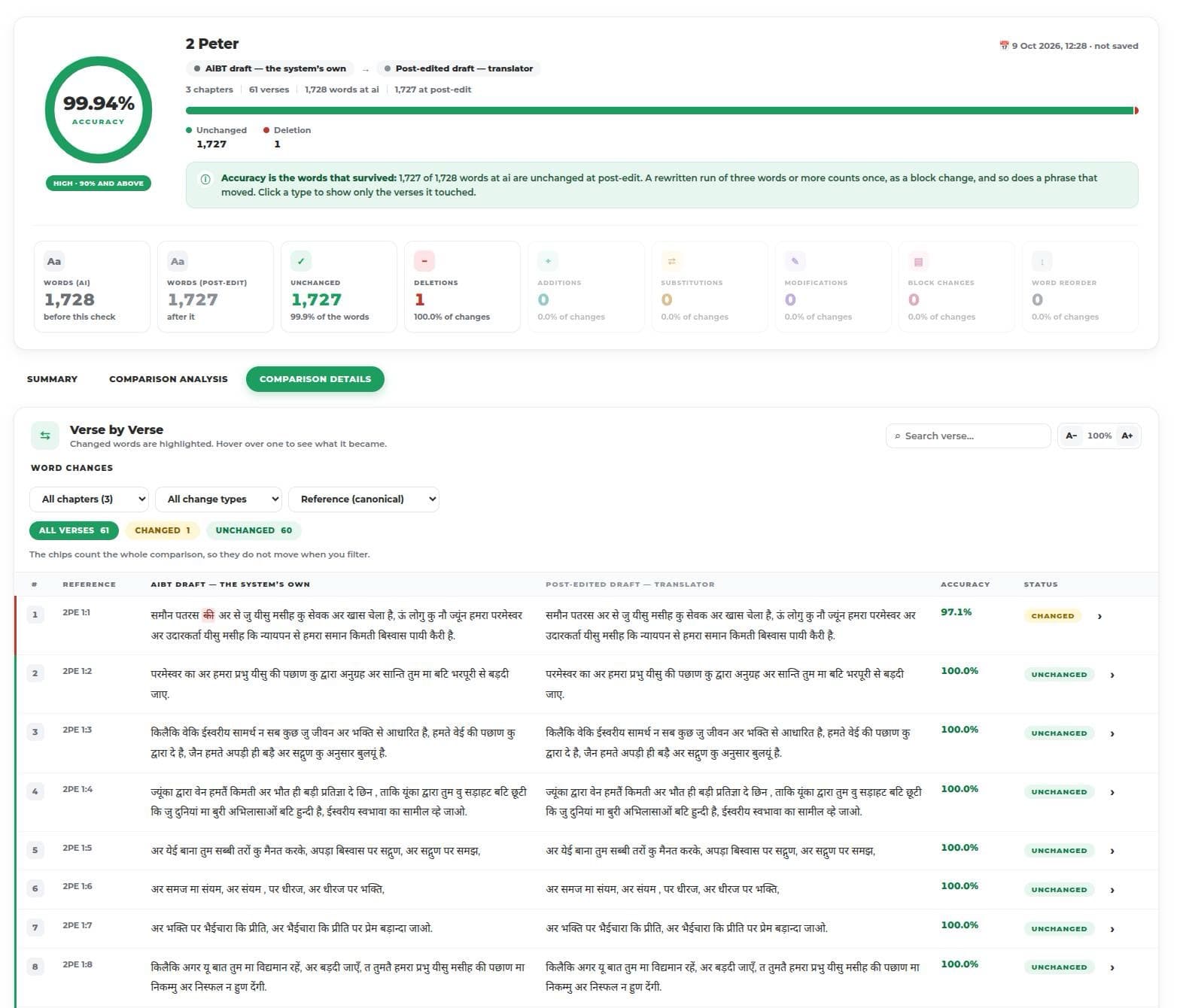This screenshot has width=1177, height=1008.
Task: Expand verse 2PE 1:4 row chevron
Action: point(1112,792)
